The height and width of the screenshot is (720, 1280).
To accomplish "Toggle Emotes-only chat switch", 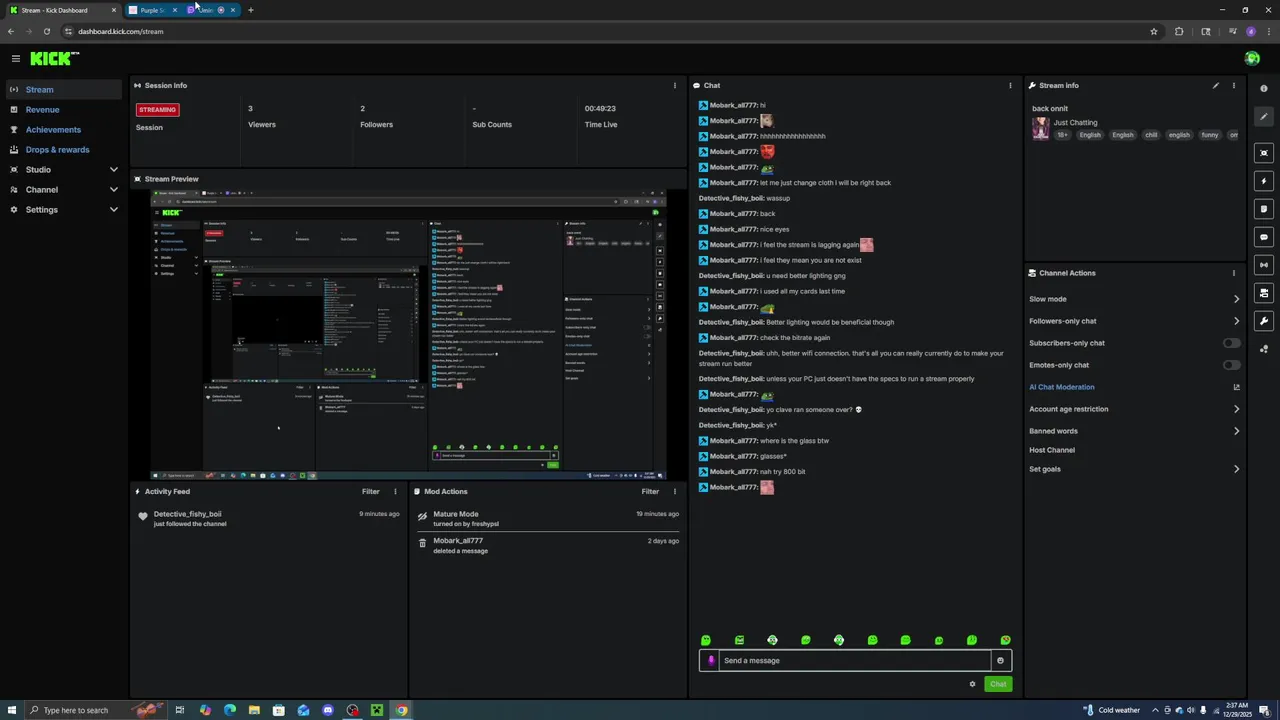I will 1232,365.
